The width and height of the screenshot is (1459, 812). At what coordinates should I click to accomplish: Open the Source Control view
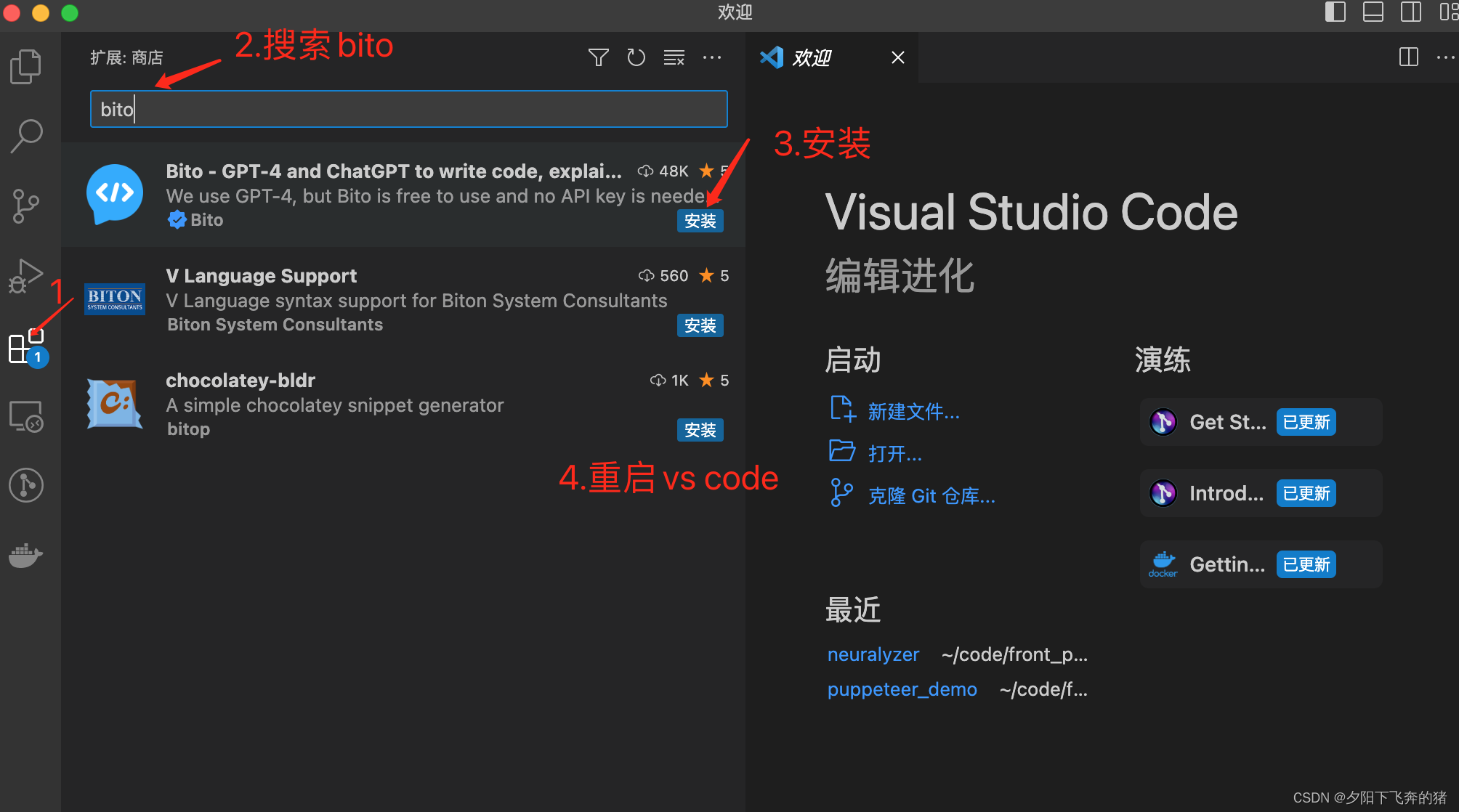coord(26,206)
